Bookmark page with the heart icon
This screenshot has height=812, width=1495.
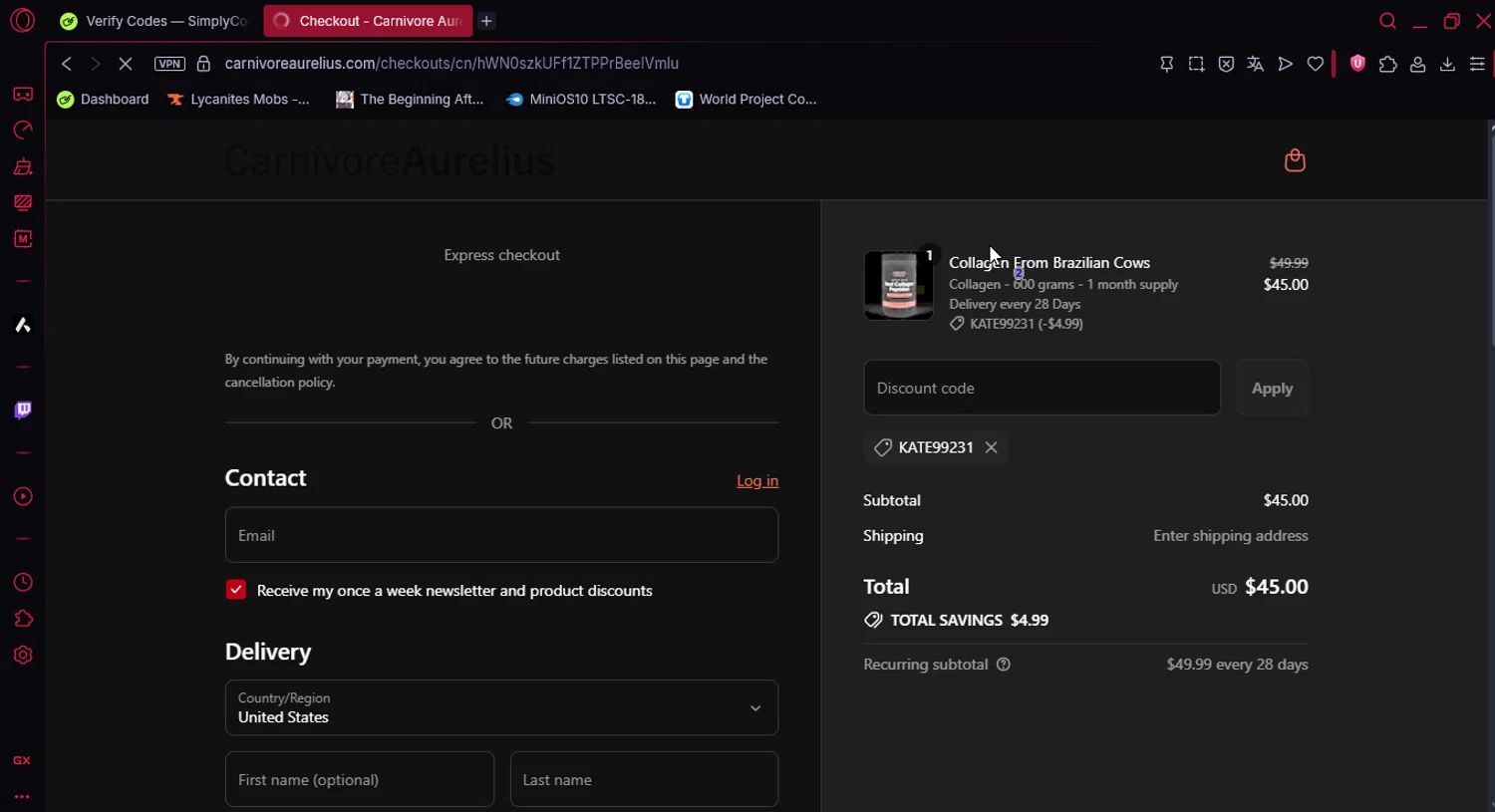[x=1316, y=64]
